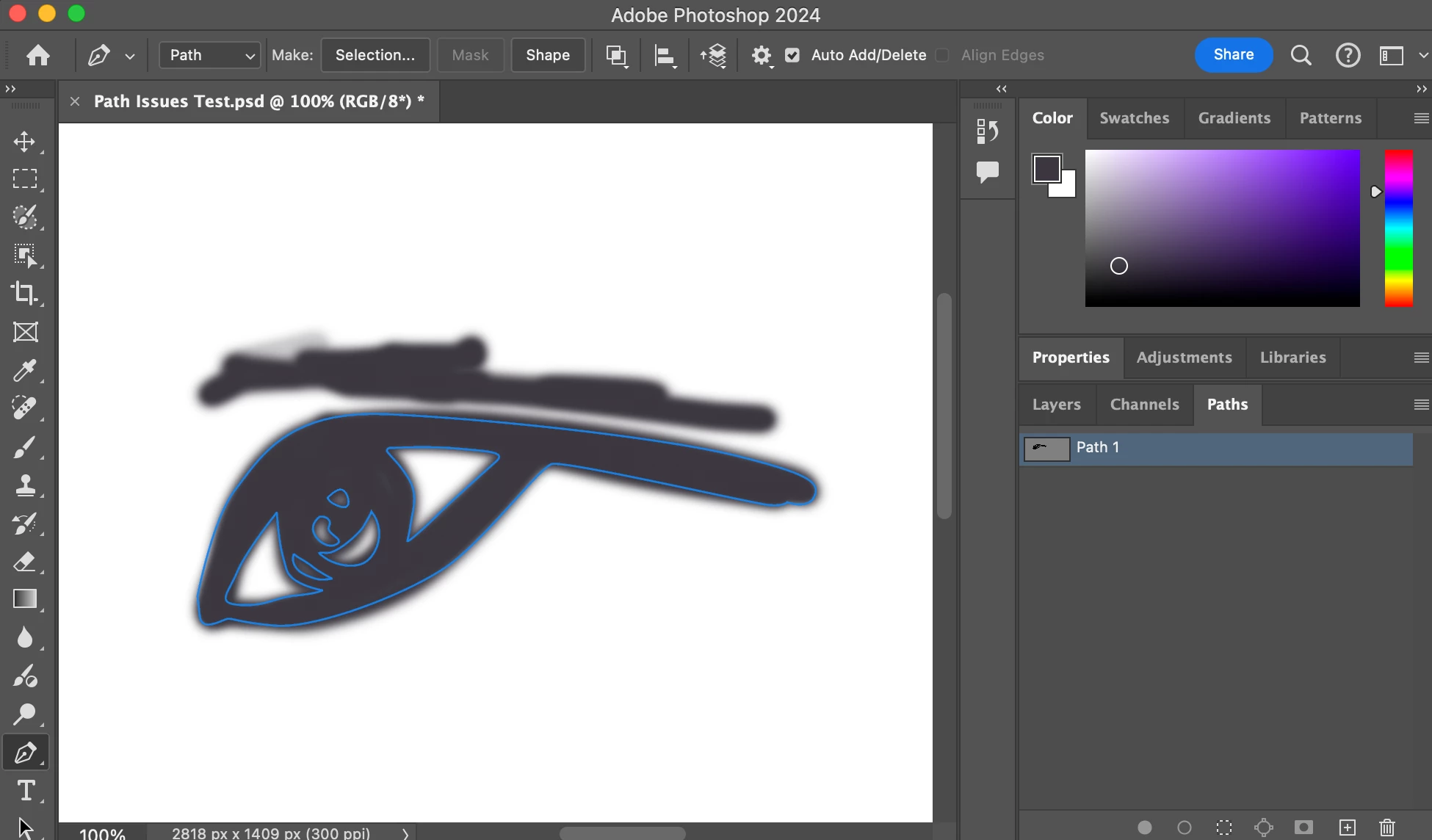The width and height of the screenshot is (1432, 840).
Task: Click the Path 1 thumbnail
Action: point(1046,448)
